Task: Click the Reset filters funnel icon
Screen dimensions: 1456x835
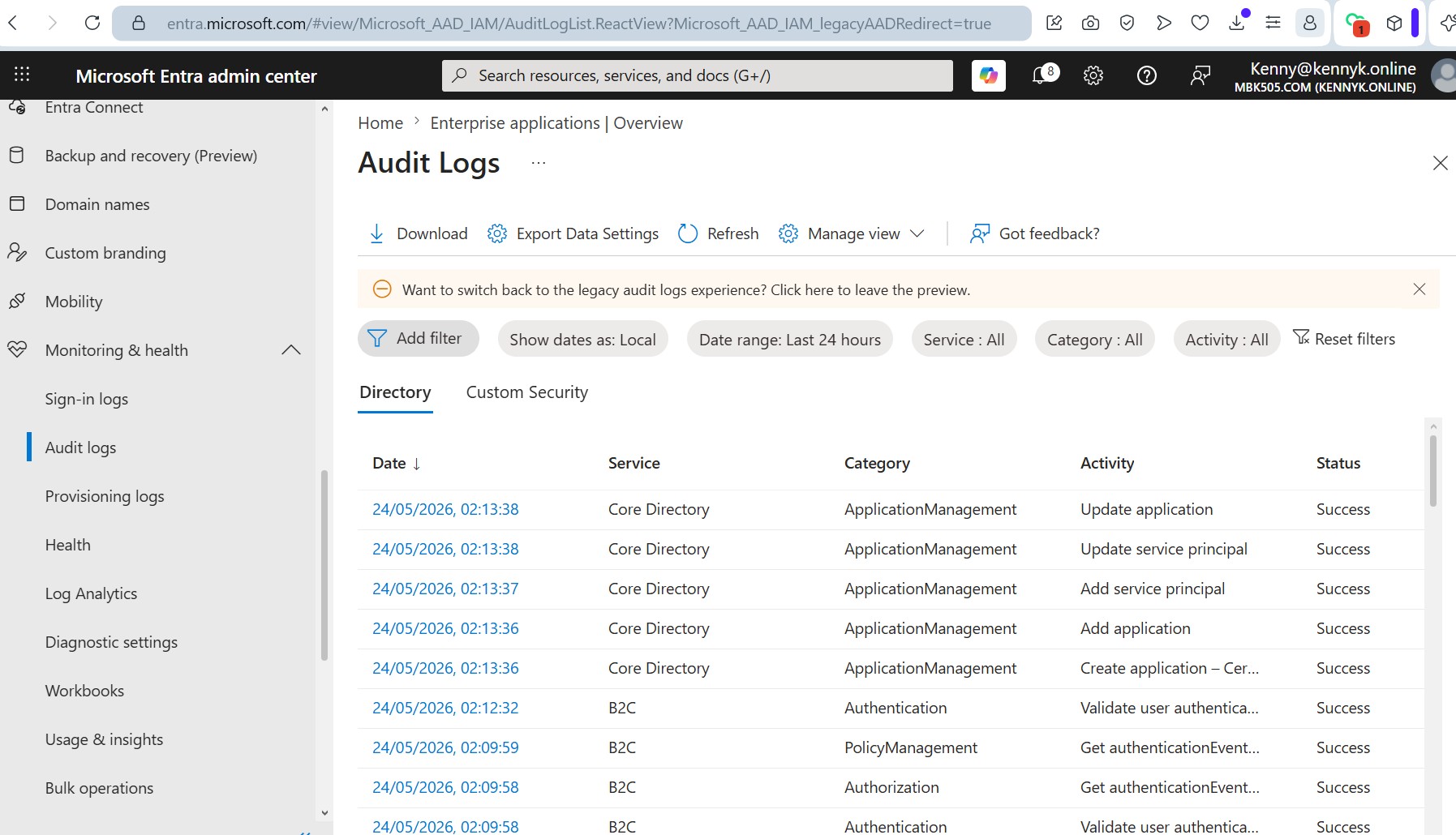Action: [x=1301, y=337]
